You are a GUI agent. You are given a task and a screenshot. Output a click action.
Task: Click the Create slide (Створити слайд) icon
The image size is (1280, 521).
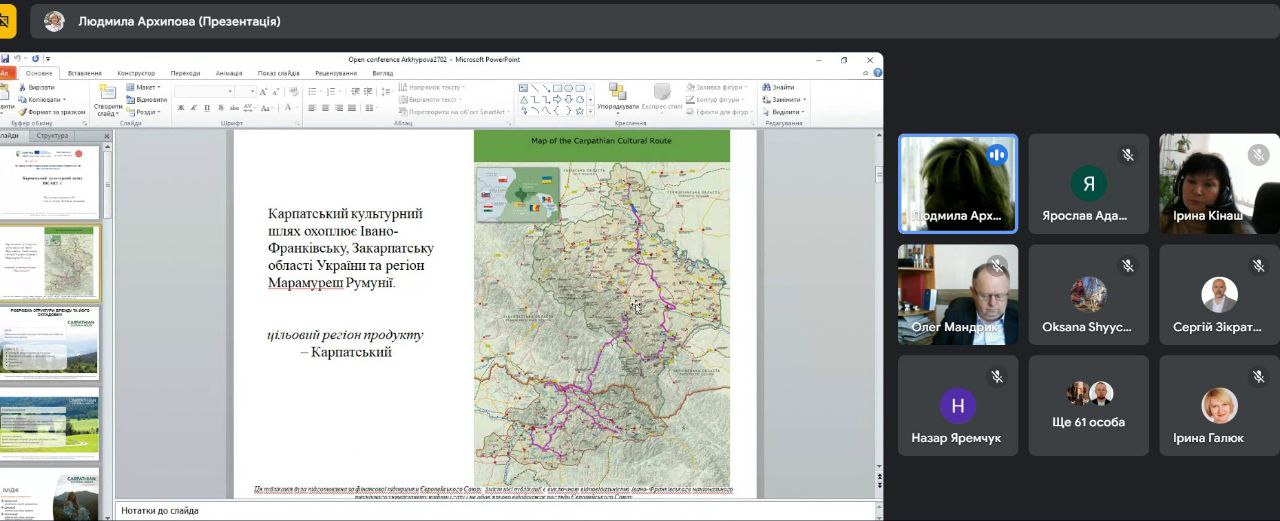point(108,93)
